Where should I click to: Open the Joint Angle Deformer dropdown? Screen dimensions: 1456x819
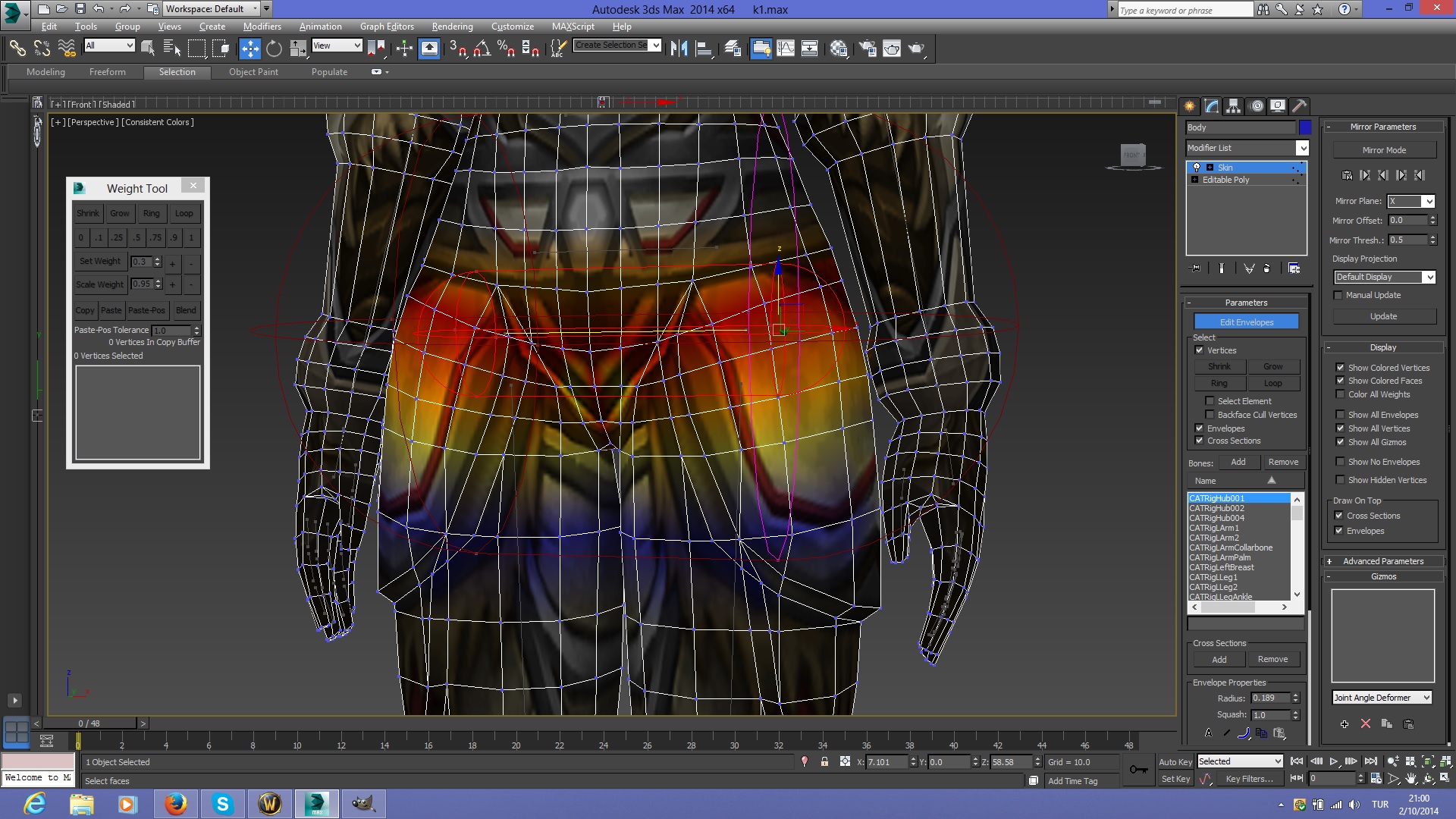click(x=1382, y=698)
